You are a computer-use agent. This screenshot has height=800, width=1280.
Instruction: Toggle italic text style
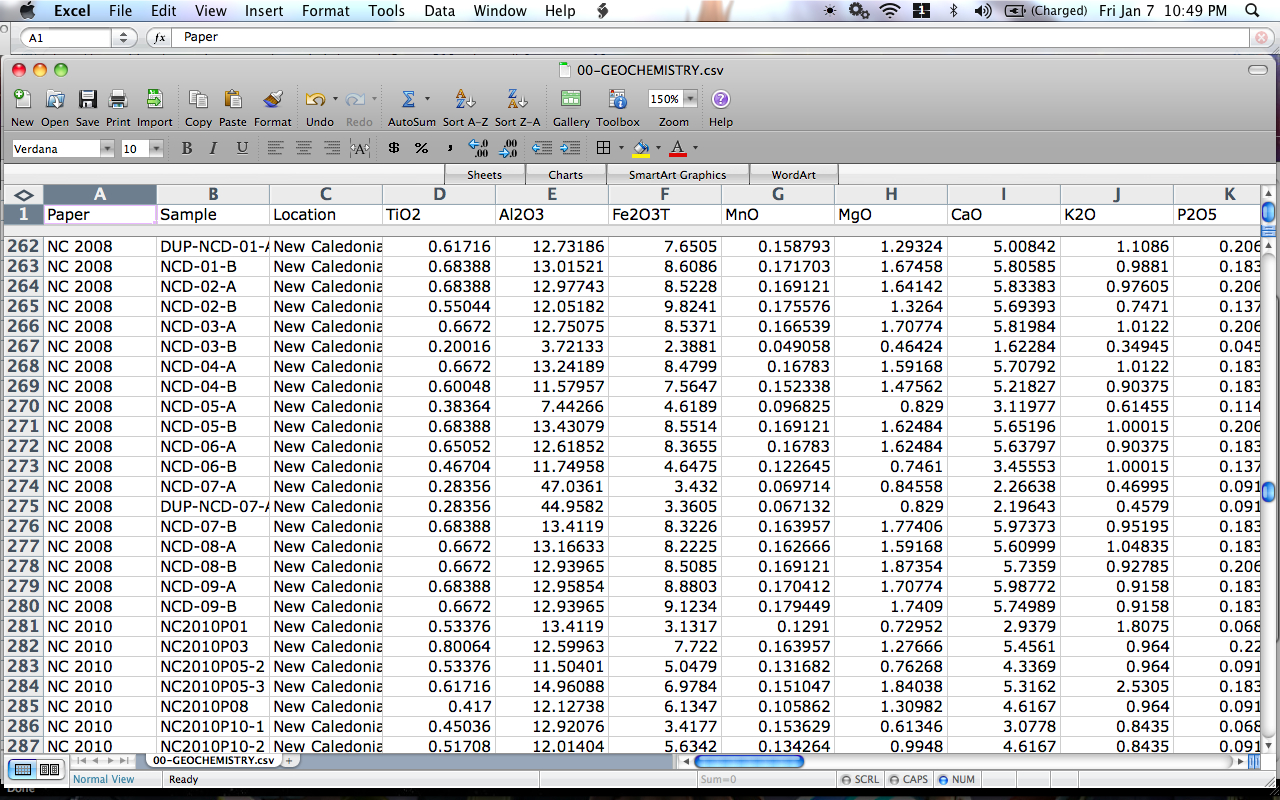[213, 148]
